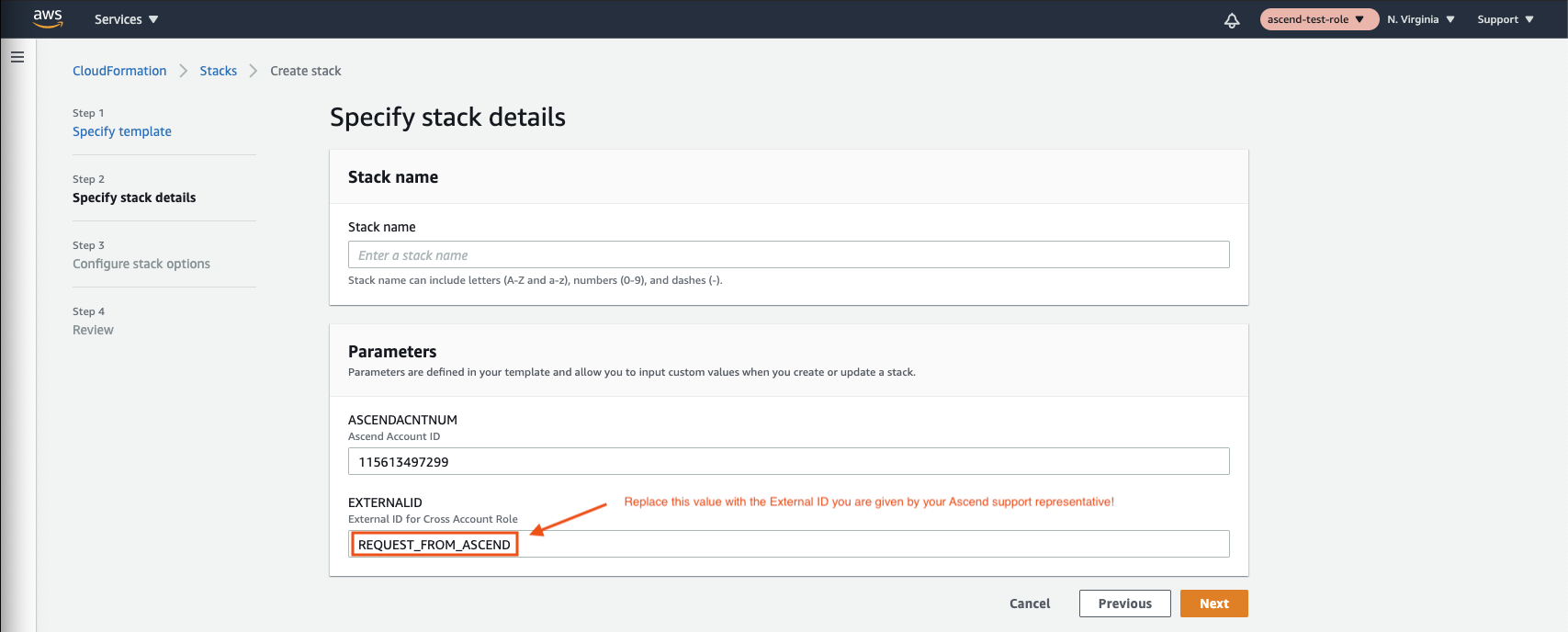Toggle the hamburger side navigation menu

pos(17,57)
